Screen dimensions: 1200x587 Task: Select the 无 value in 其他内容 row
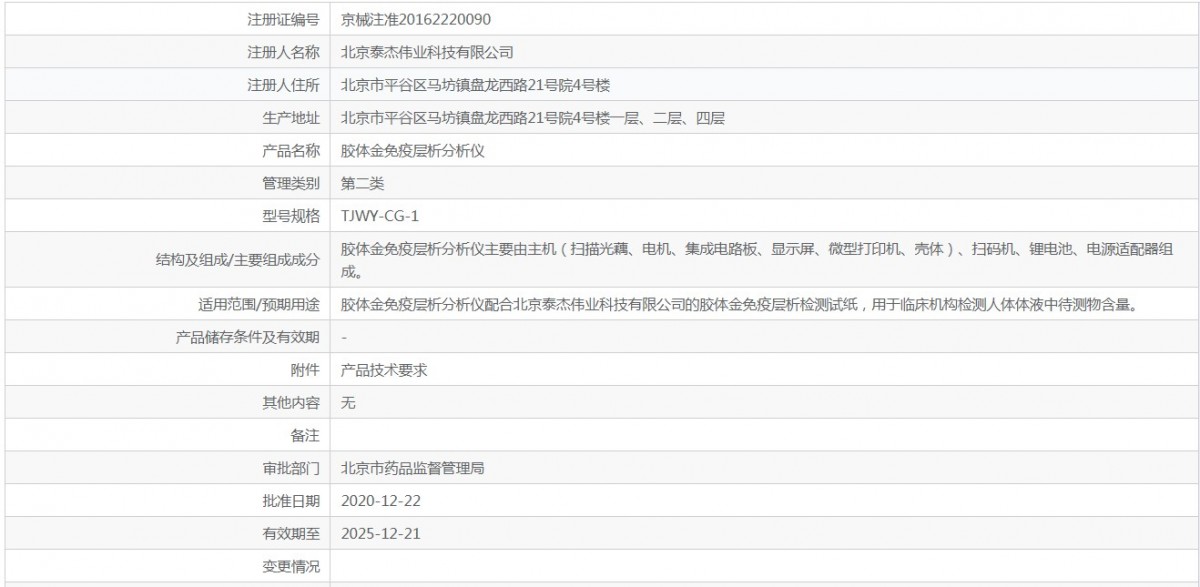(x=348, y=403)
